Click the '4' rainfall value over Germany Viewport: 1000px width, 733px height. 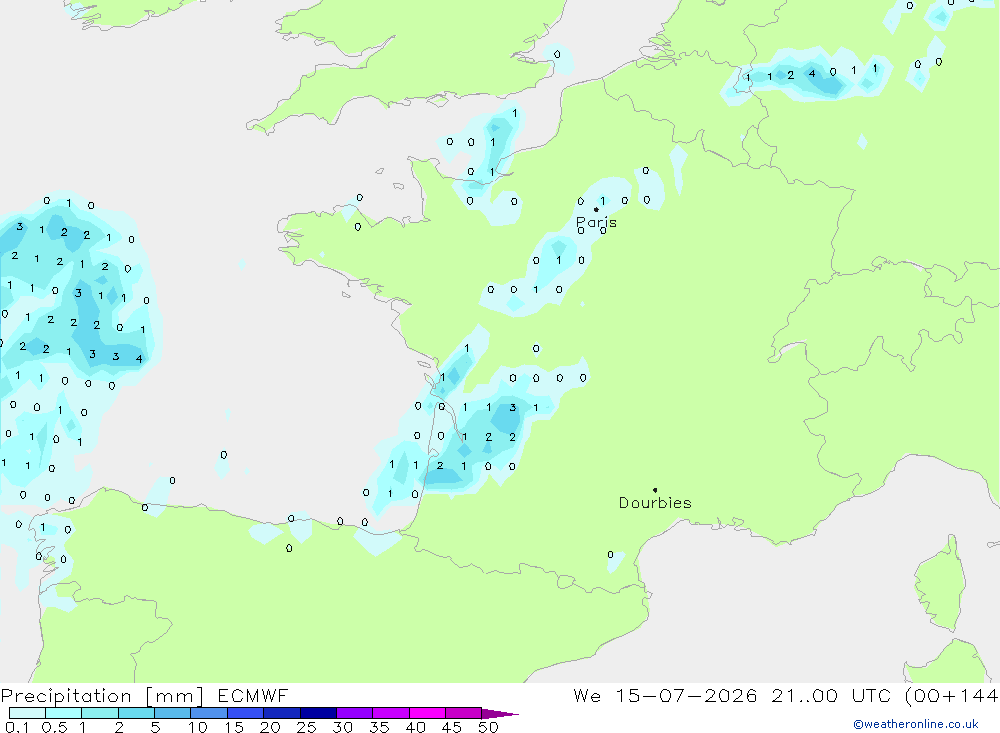point(812,73)
